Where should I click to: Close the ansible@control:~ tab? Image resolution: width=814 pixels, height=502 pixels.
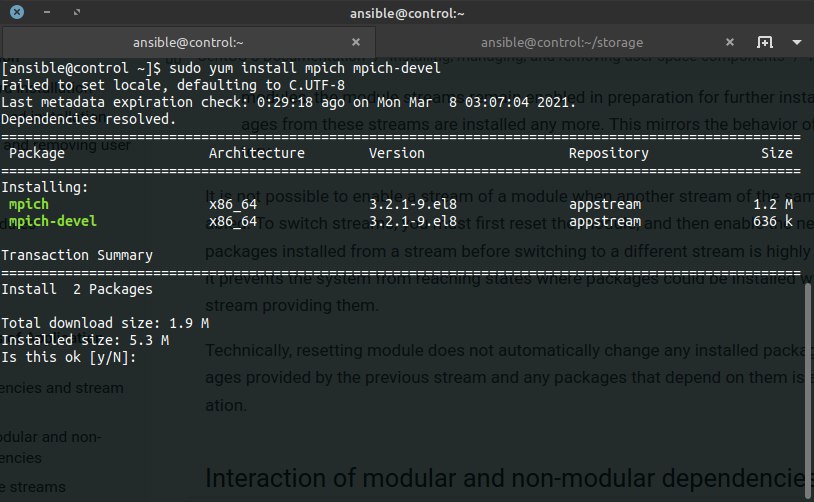[356, 42]
